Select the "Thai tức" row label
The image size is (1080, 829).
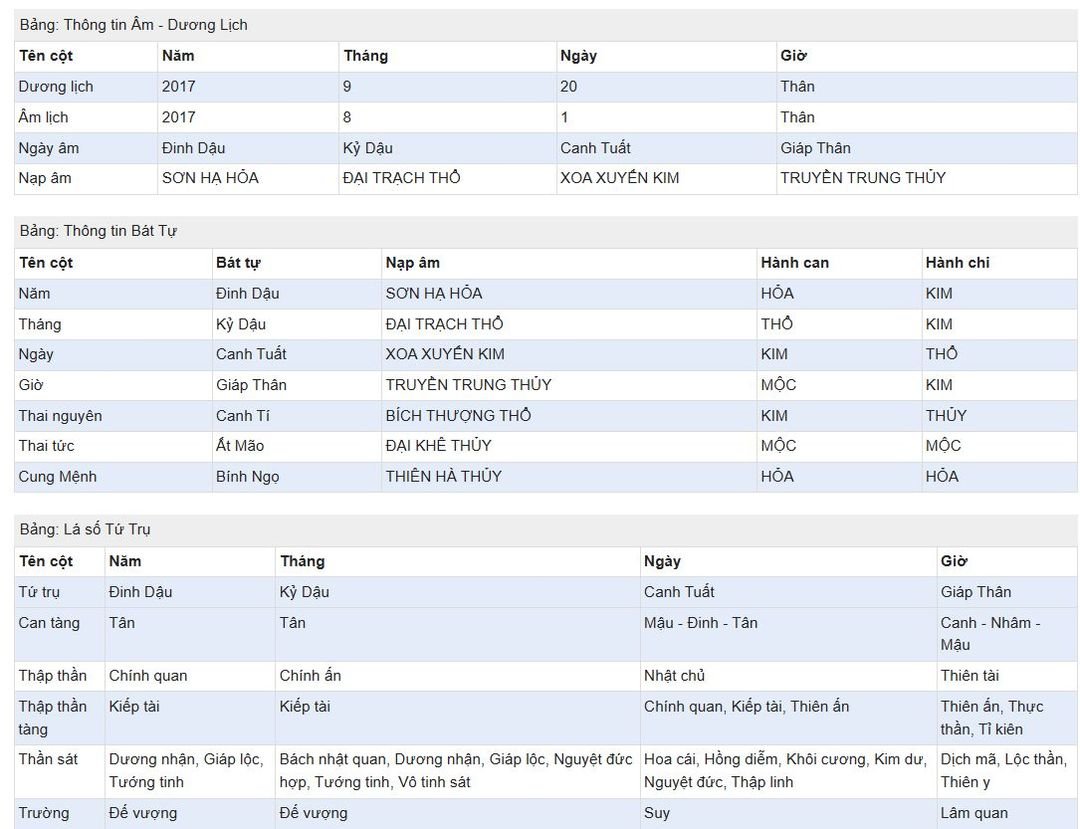coord(47,446)
